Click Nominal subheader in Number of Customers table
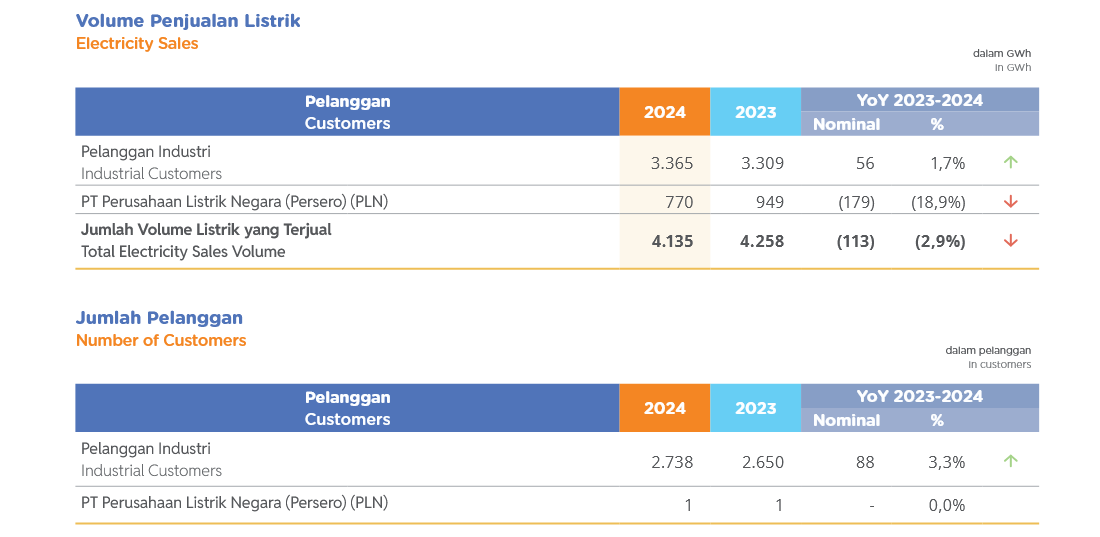The height and width of the screenshot is (537, 1100). (846, 420)
